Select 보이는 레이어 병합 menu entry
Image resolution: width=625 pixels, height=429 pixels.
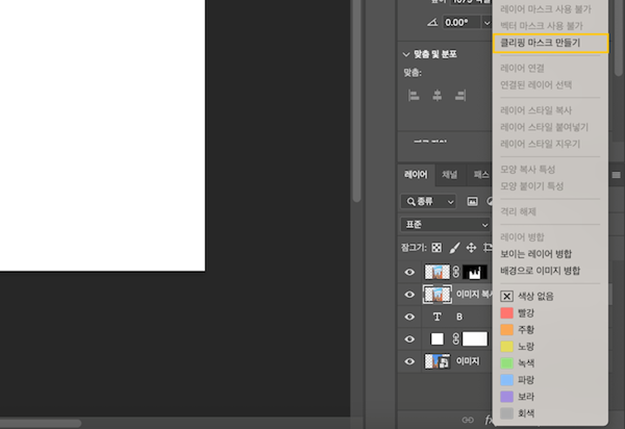tap(536, 254)
